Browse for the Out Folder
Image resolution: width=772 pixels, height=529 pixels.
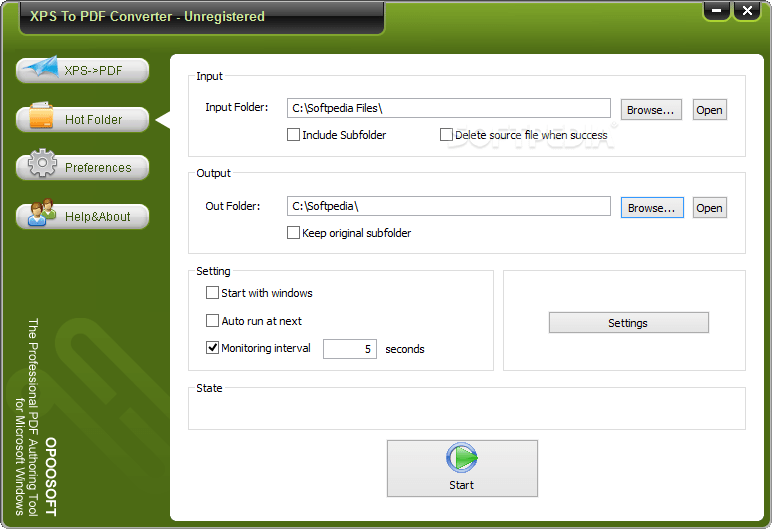click(652, 208)
